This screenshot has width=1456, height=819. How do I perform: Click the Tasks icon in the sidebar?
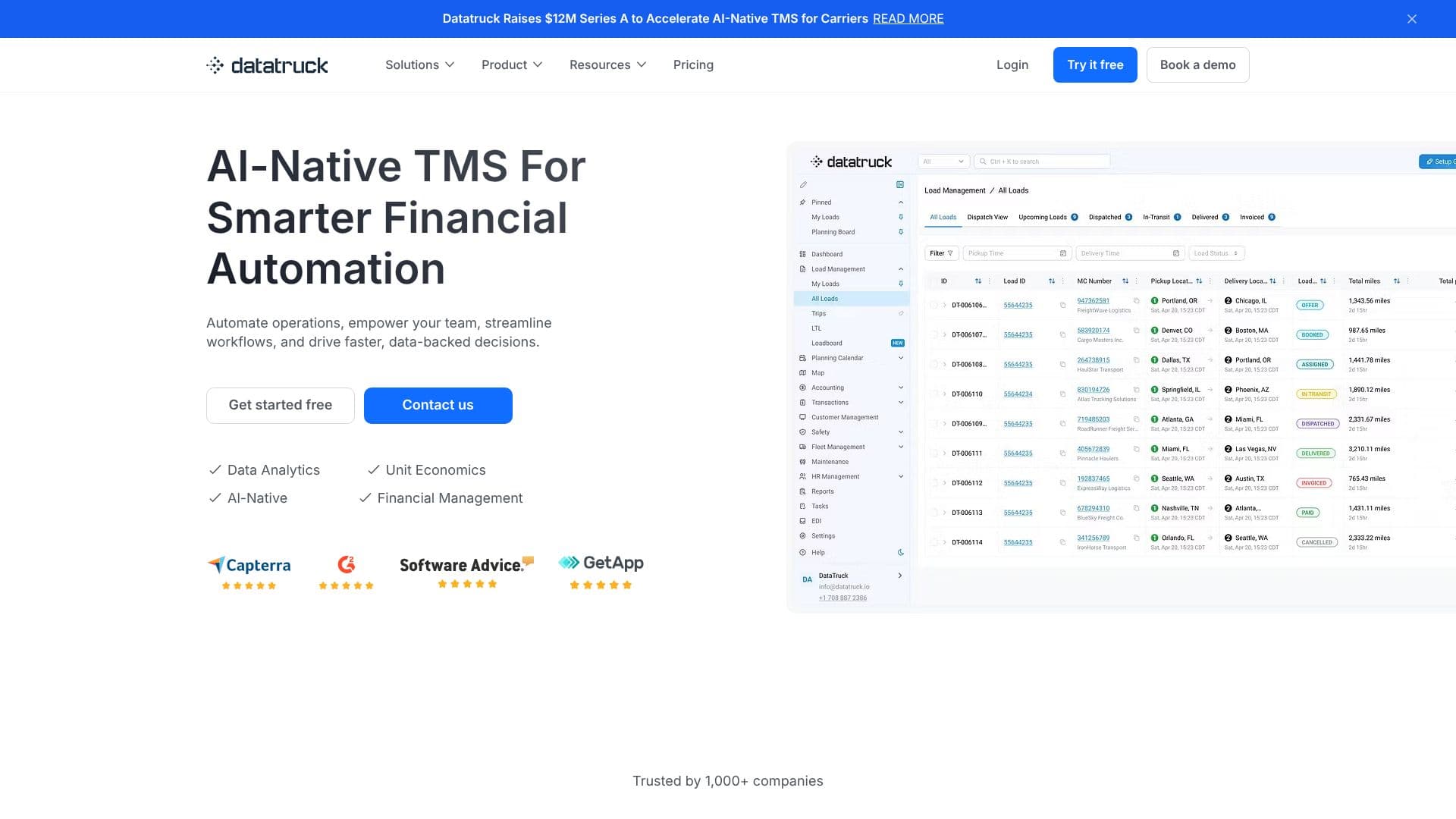pyautogui.click(x=802, y=507)
